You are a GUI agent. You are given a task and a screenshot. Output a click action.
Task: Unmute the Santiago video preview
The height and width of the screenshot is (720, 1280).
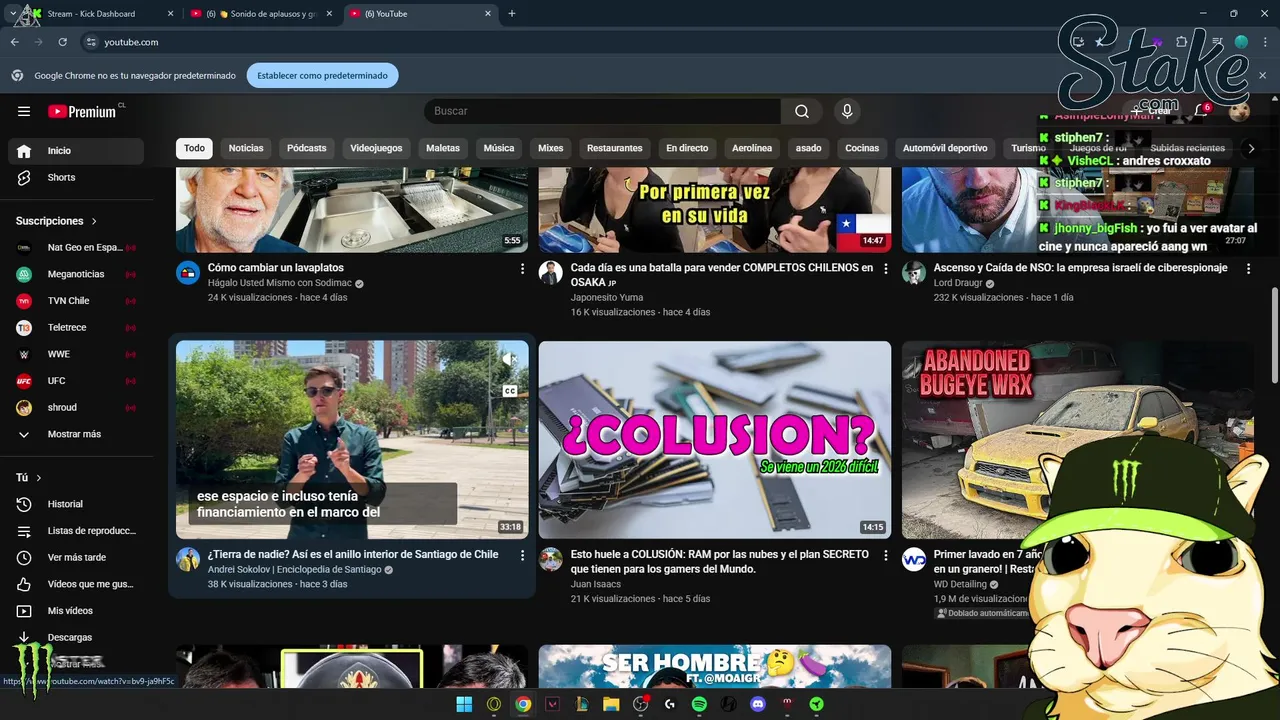(510, 358)
